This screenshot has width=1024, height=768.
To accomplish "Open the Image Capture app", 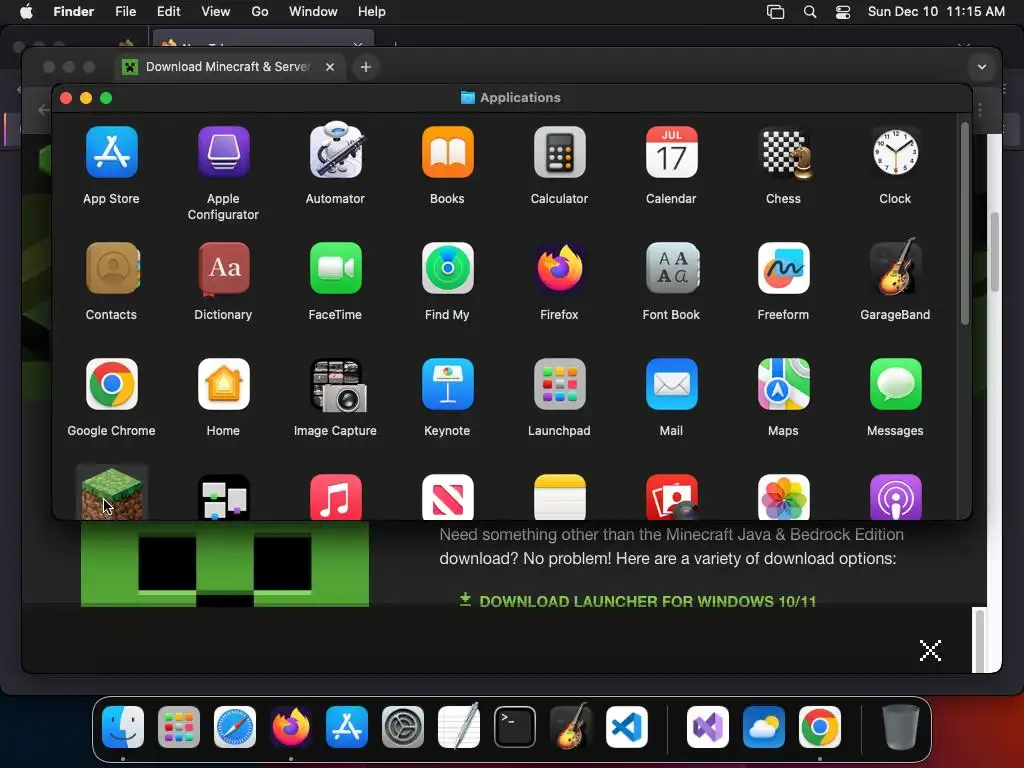I will 338,385.
